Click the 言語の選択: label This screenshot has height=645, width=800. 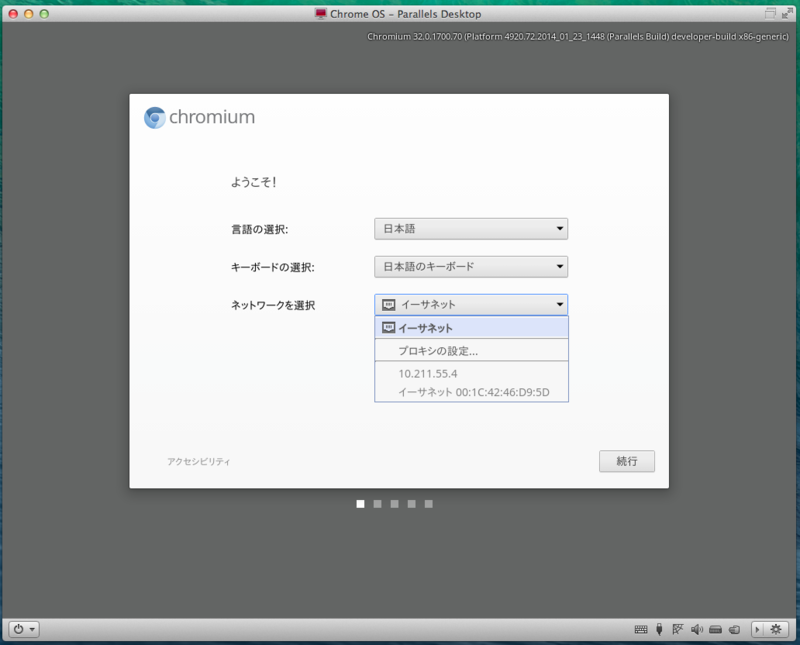point(260,229)
